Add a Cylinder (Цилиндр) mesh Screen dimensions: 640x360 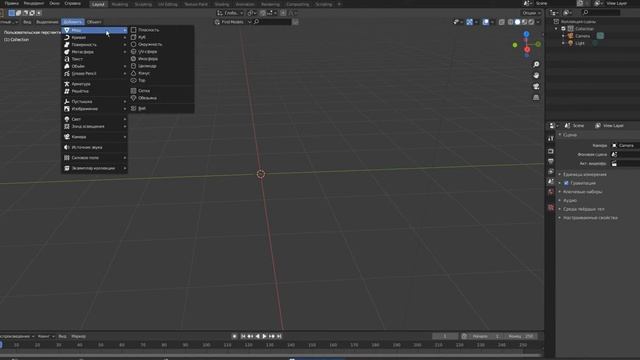[x=162, y=66]
